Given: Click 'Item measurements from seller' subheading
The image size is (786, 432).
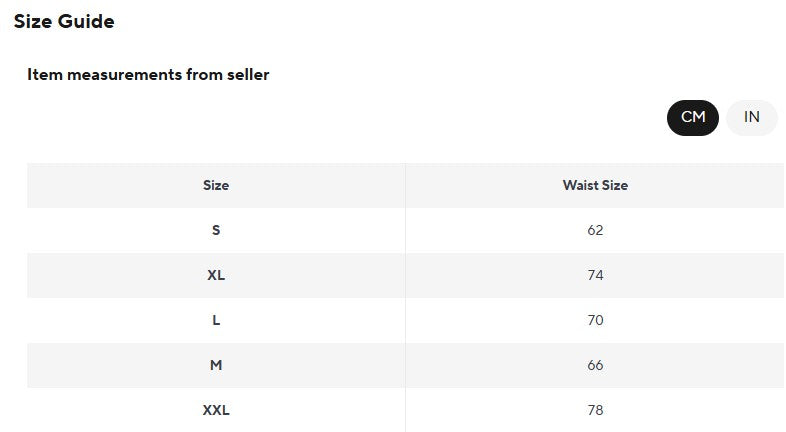Looking at the screenshot, I should coord(148,75).
